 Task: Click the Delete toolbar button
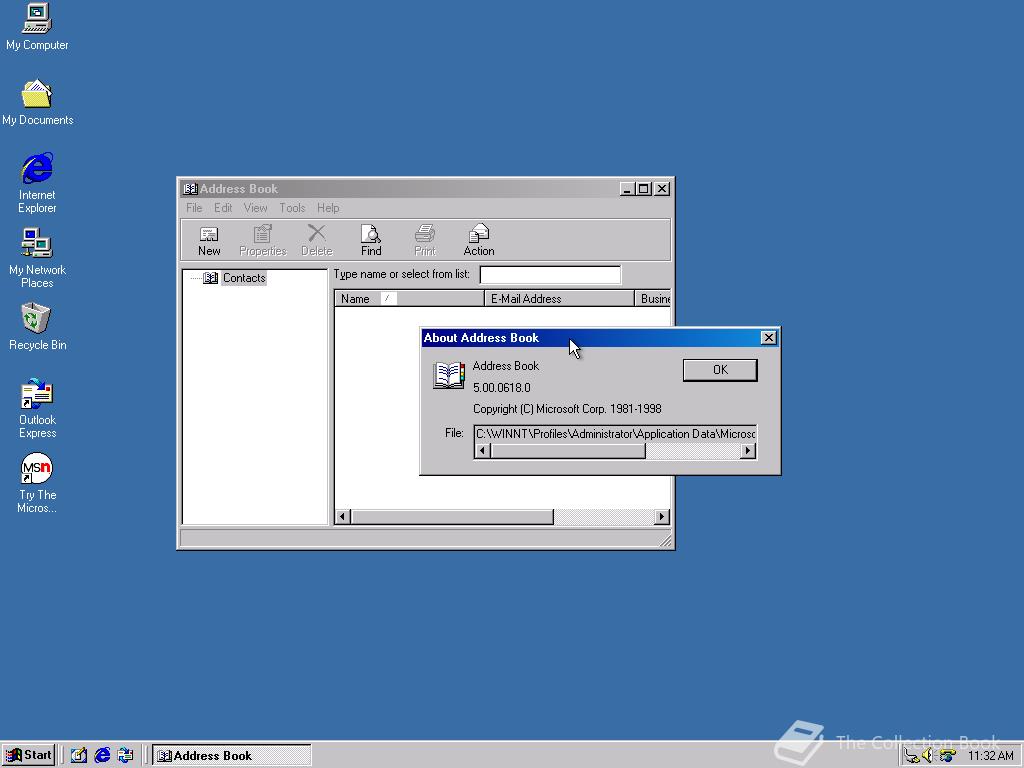click(317, 240)
